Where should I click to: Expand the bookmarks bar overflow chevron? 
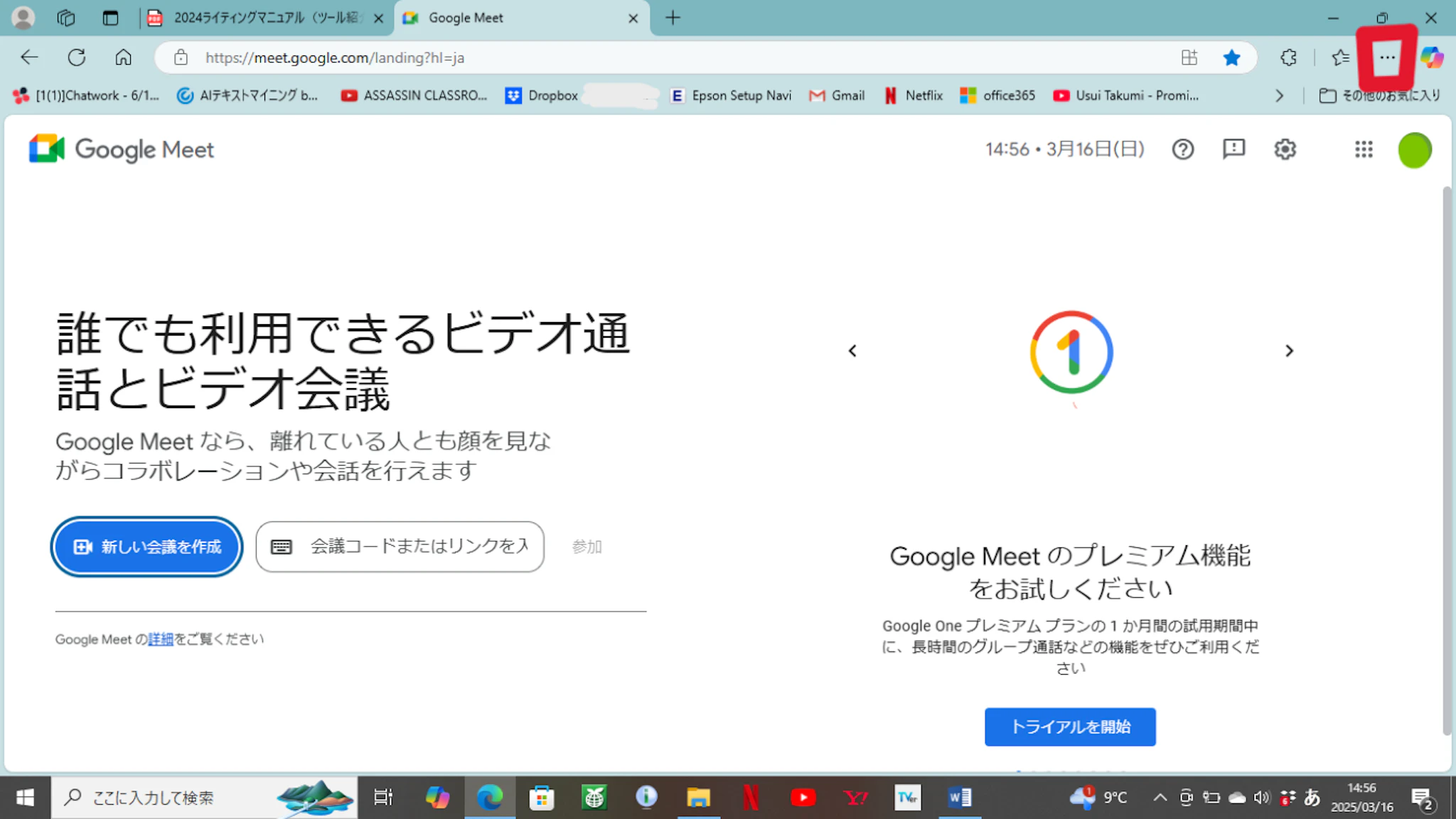tap(1280, 95)
